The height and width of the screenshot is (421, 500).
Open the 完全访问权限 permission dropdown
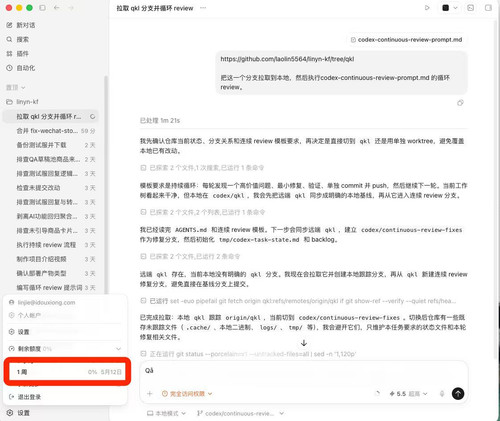click(x=187, y=394)
